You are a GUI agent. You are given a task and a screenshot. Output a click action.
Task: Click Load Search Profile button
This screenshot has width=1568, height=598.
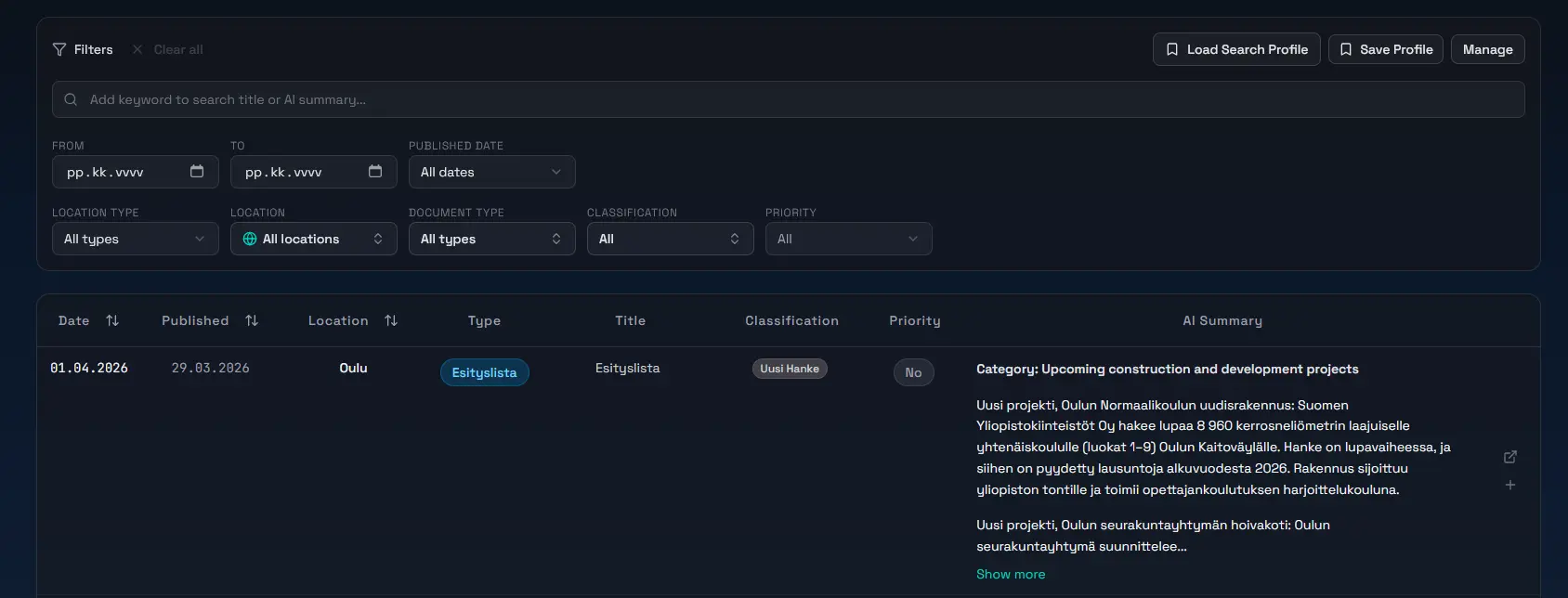pyautogui.click(x=1235, y=49)
